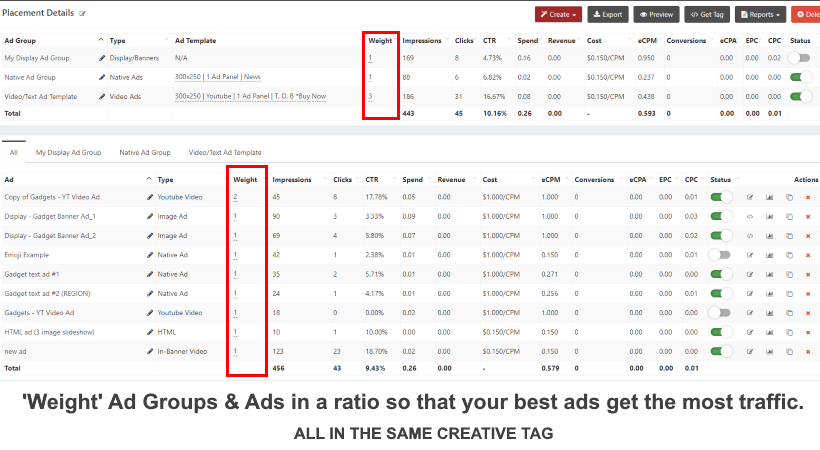Delete the Emoji Example ad
This screenshot has height=450, width=820.
coord(808,255)
